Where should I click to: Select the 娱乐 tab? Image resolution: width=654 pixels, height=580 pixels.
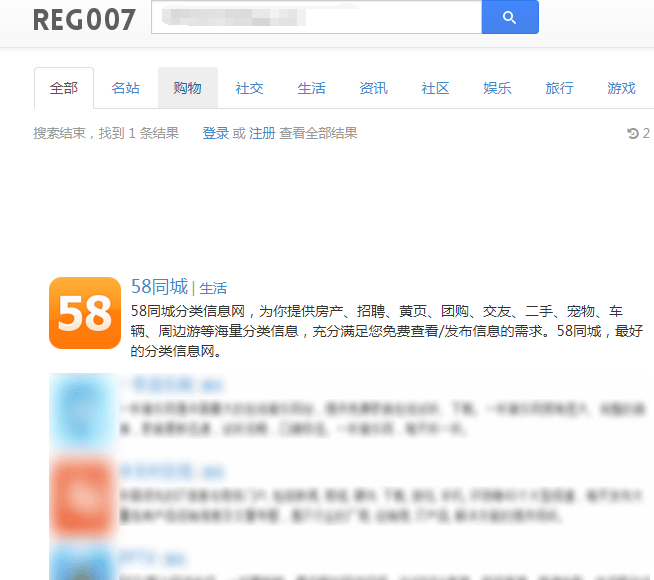coord(497,88)
